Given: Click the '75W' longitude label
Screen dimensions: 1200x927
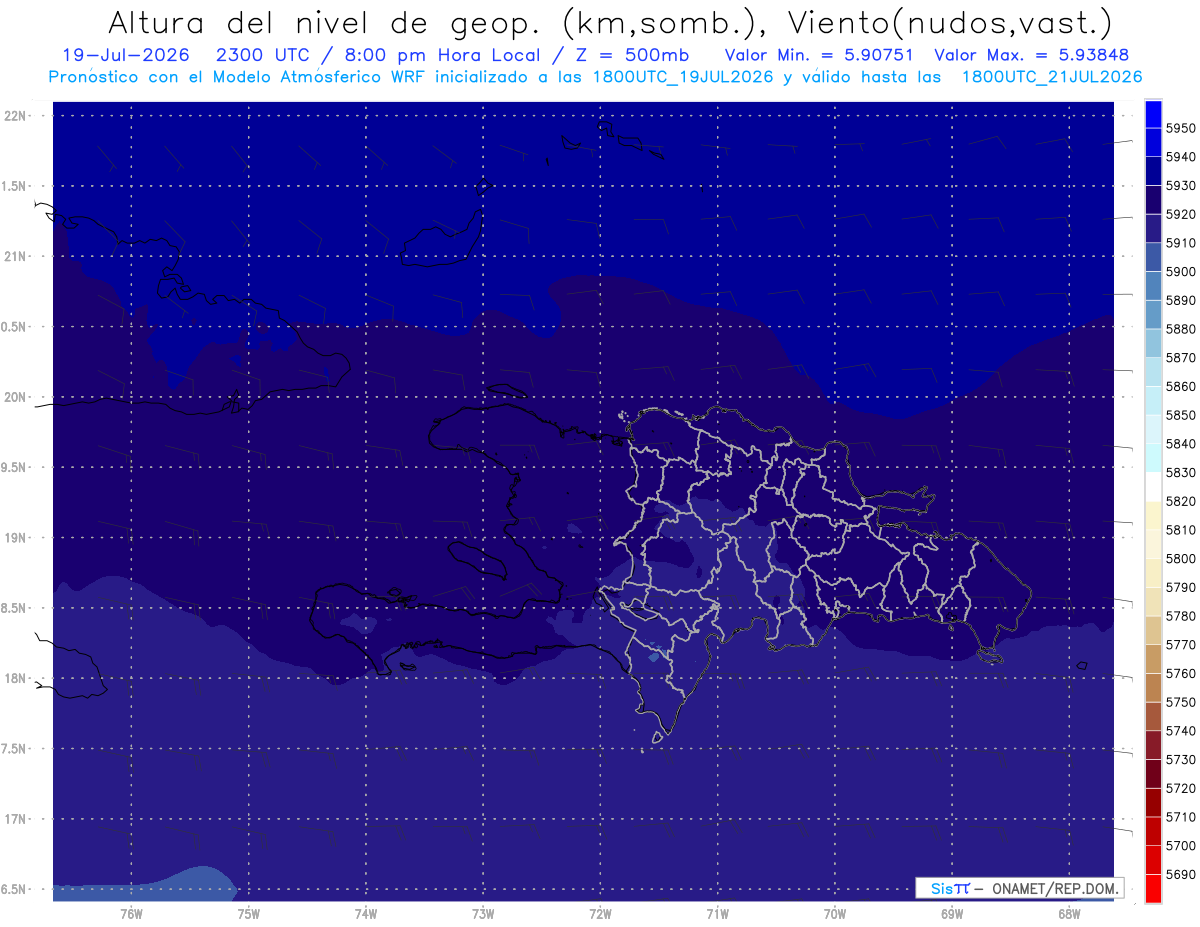Looking at the screenshot, I should pos(248,913).
